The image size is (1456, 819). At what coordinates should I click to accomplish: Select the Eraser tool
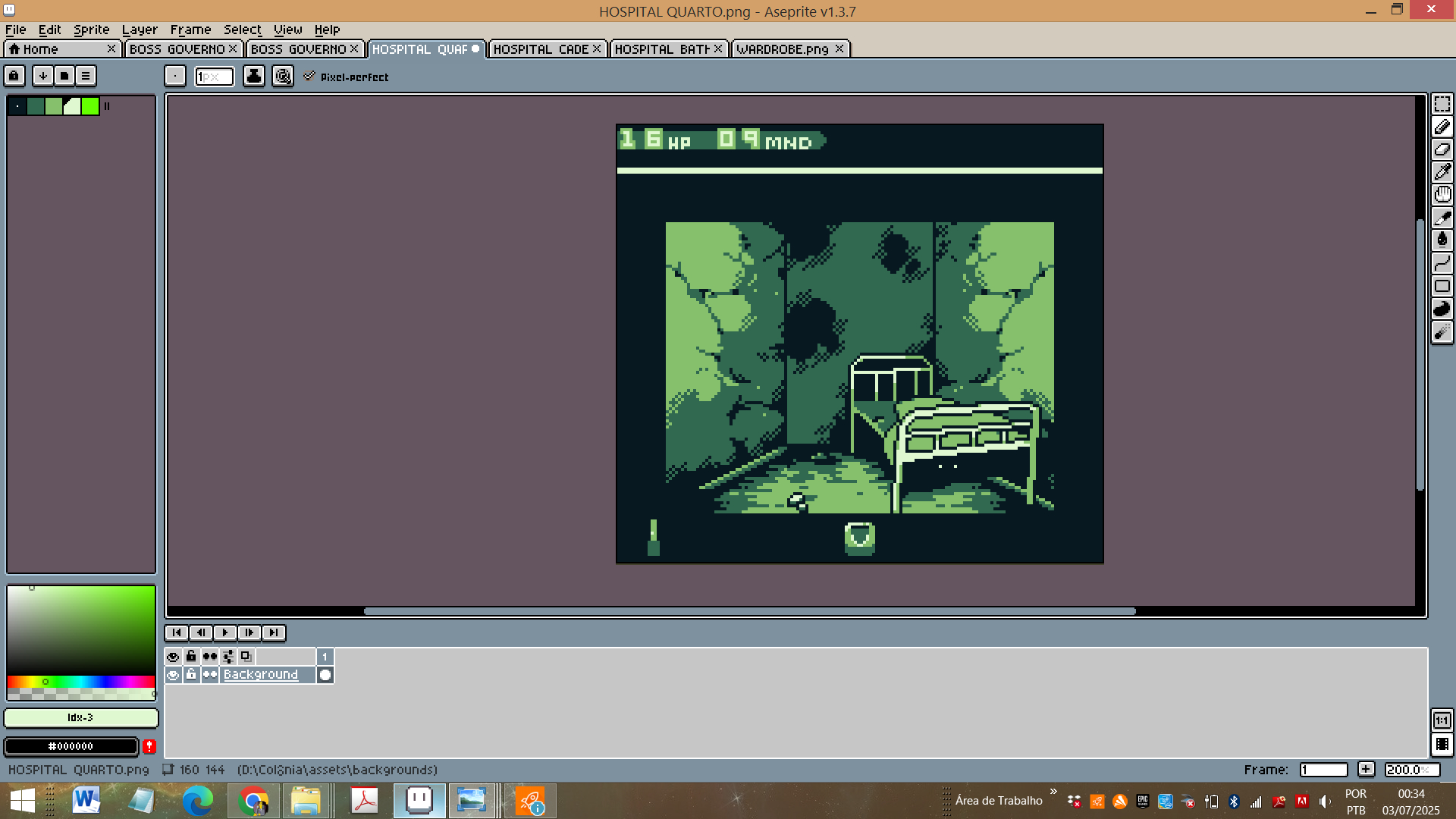click(1442, 149)
